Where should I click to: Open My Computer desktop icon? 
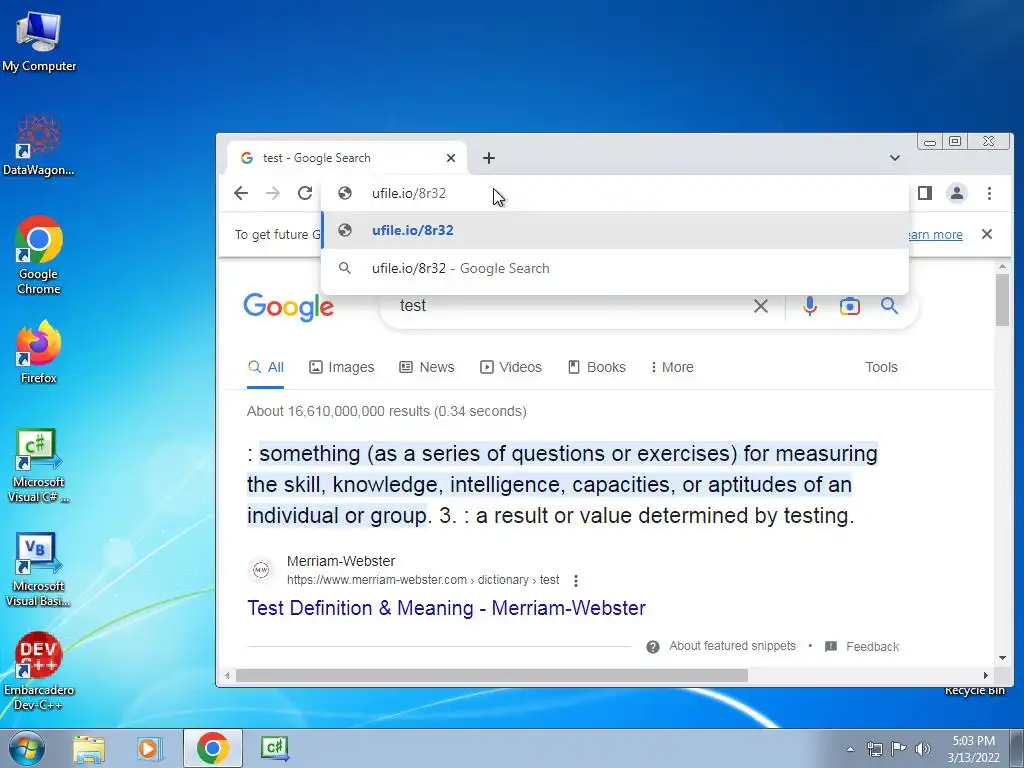(x=39, y=40)
